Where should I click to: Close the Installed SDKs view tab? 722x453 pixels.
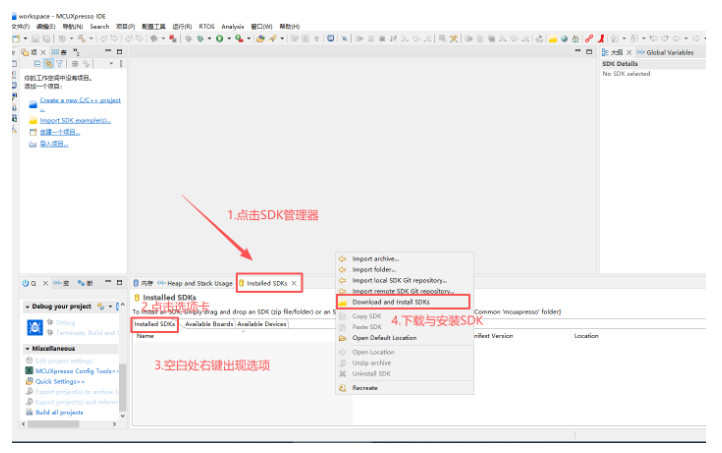[x=294, y=283]
